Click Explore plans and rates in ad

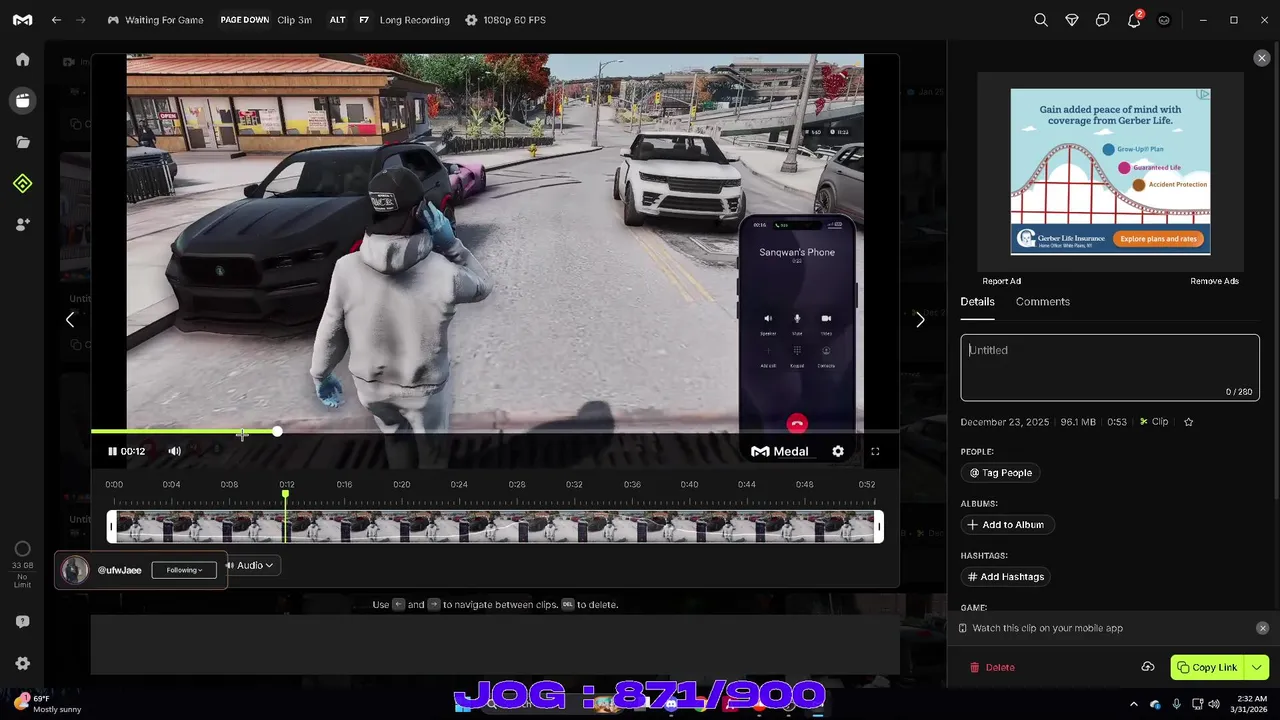coord(1158,239)
